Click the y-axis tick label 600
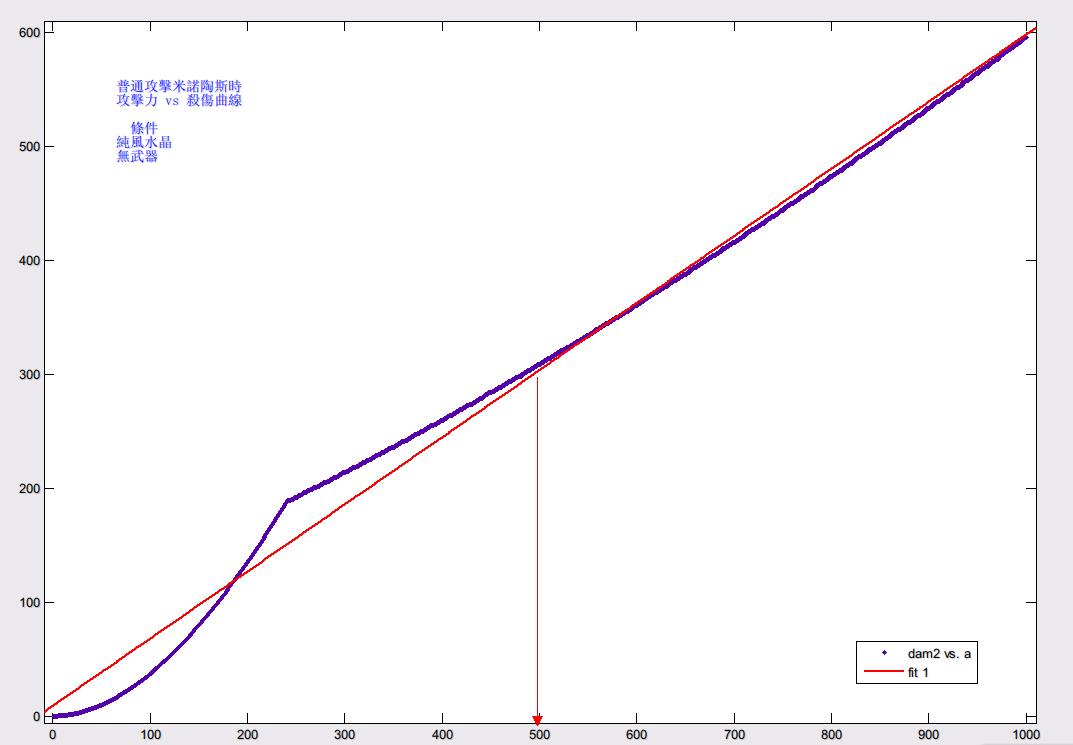This screenshot has height=745, width=1073. tap(28, 33)
